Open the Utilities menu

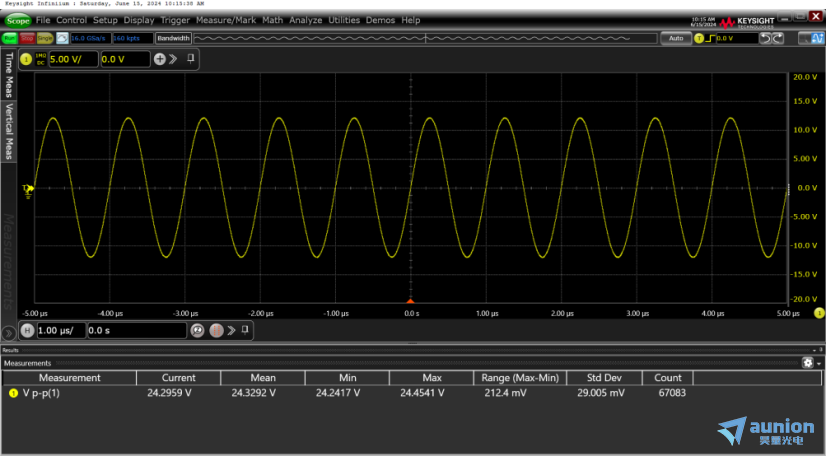pos(344,20)
